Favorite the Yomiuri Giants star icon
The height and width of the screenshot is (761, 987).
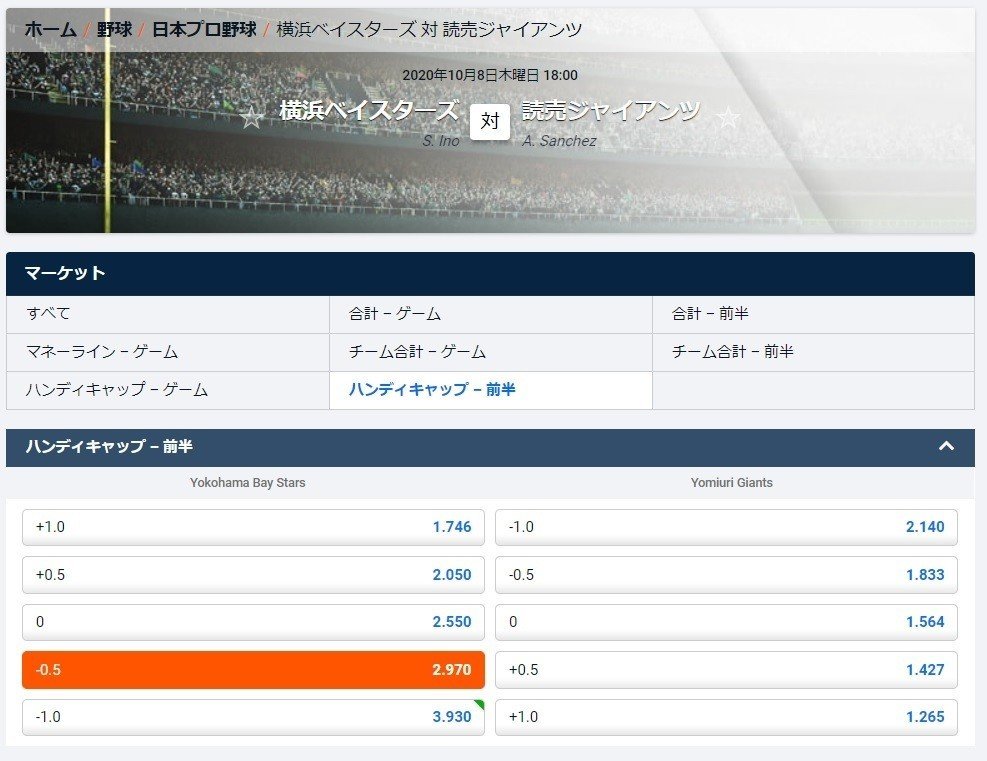coord(728,118)
